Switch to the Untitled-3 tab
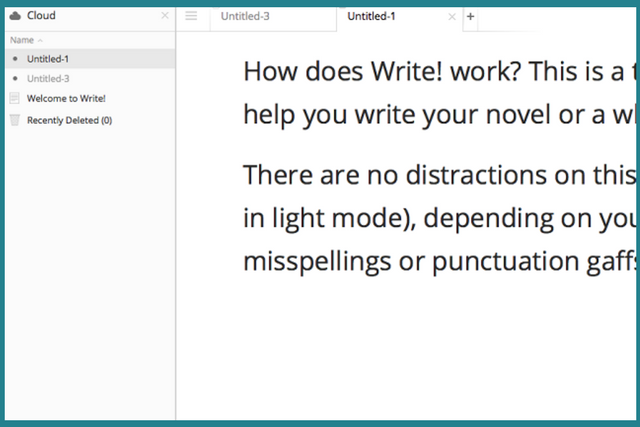 tap(273, 17)
